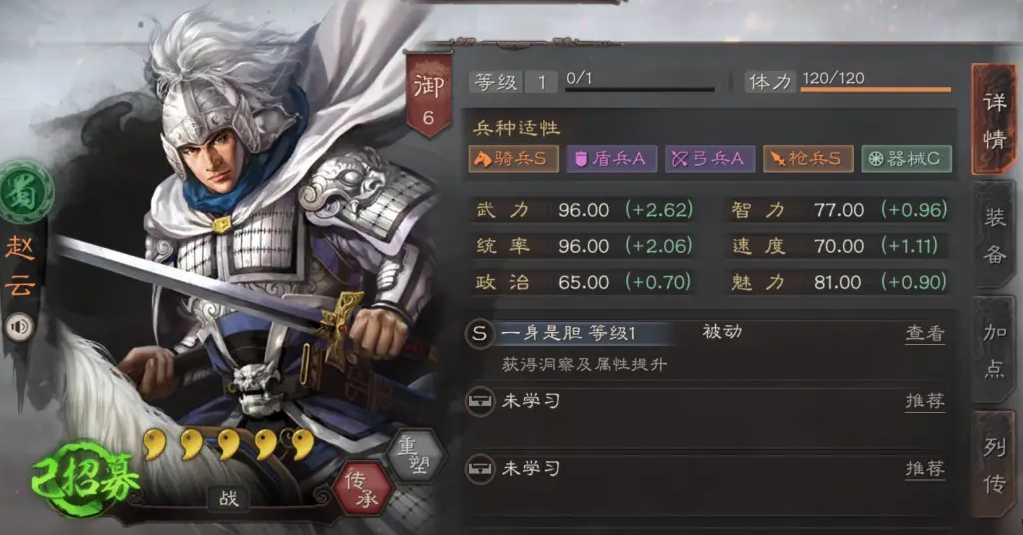The width and height of the screenshot is (1023, 535).
Task: Open the 加点 attribute points tab
Action: (x=994, y=350)
